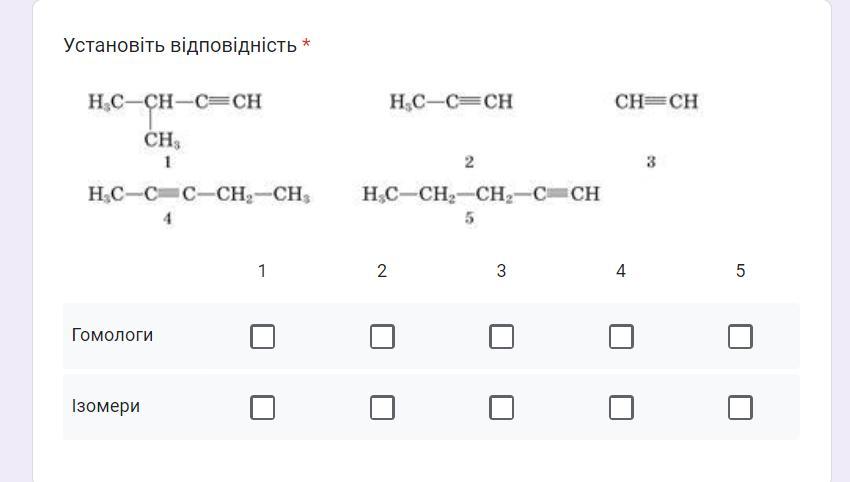Click the Ізомери row label

pyautogui.click(x=106, y=406)
